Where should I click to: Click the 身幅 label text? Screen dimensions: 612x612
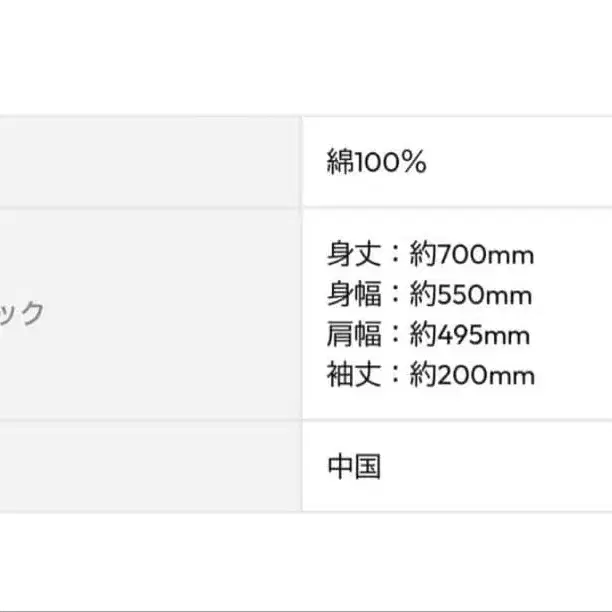[x=354, y=294]
